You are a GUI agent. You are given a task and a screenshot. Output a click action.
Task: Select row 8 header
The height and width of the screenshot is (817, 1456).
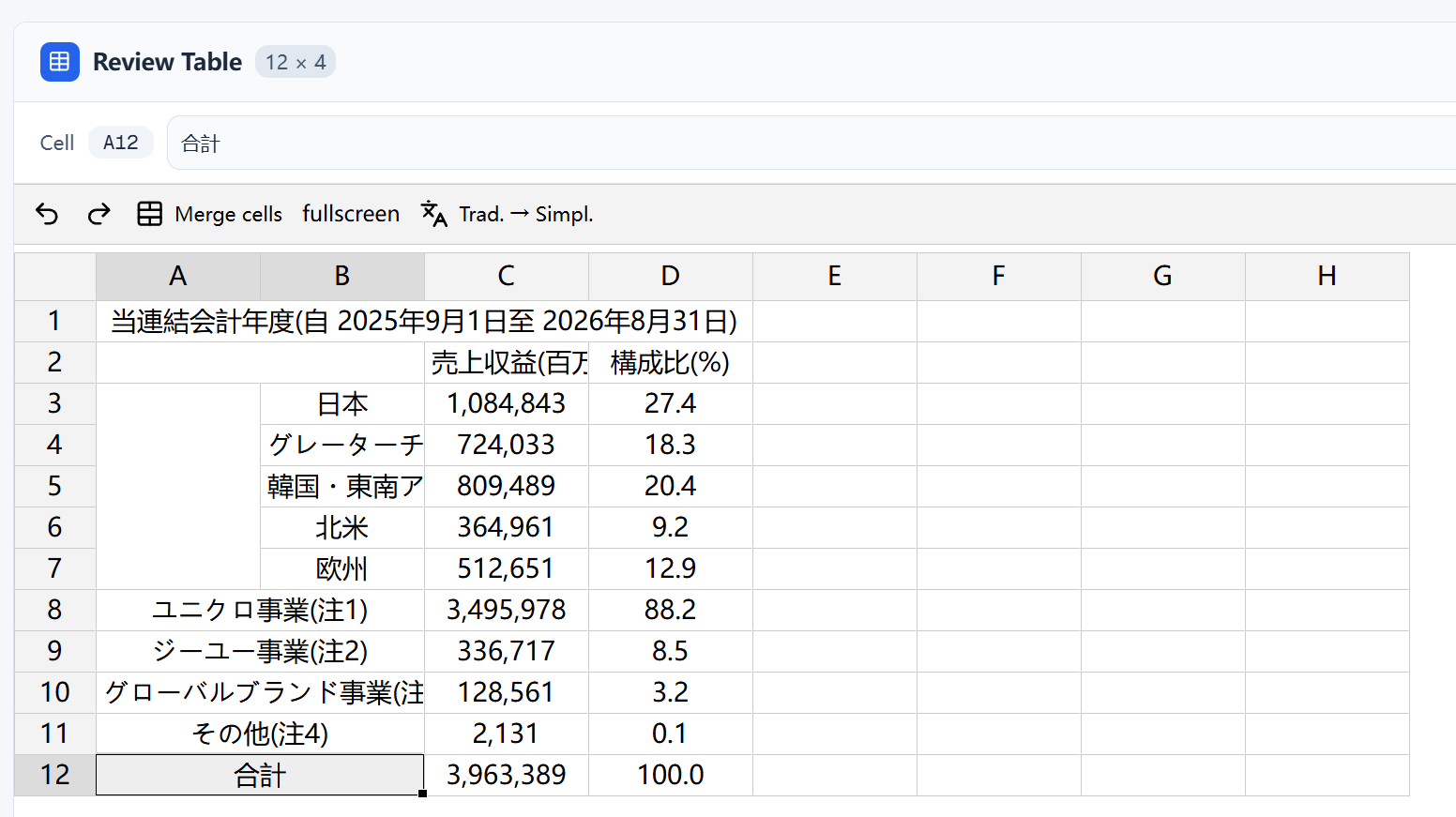[x=55, y=610]
